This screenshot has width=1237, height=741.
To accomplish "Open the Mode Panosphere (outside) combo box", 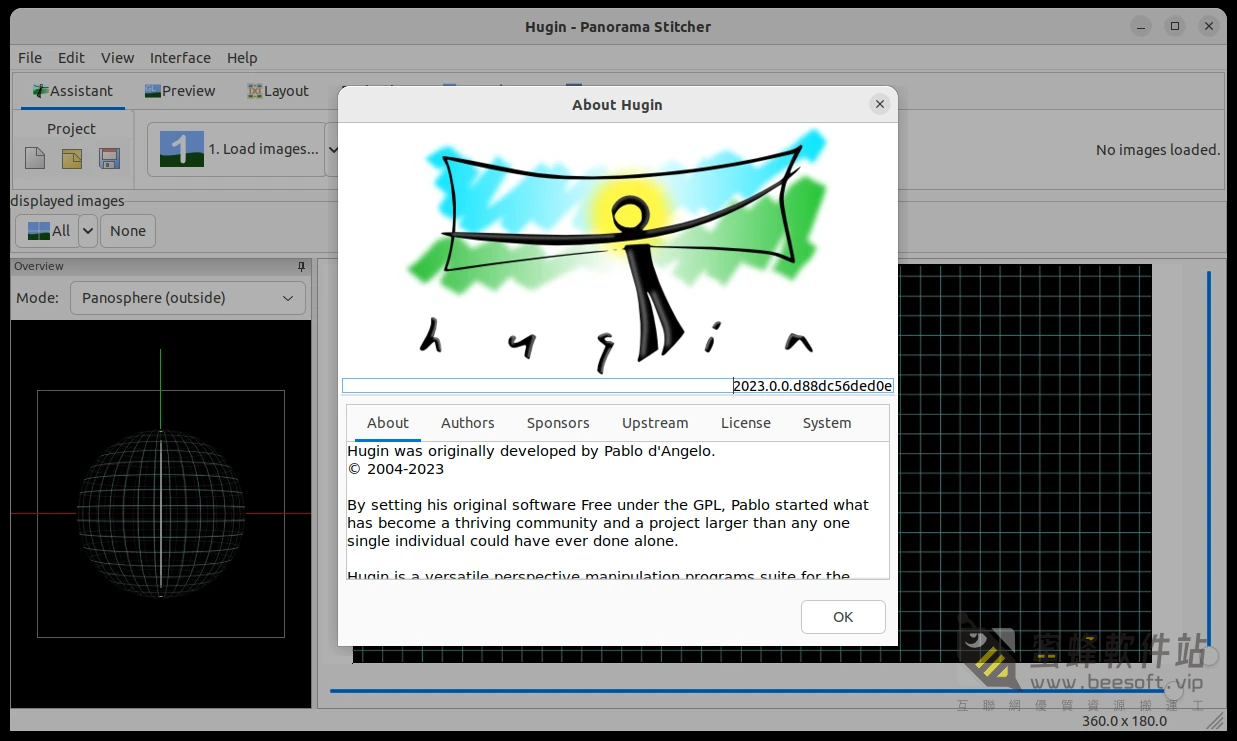I will pyautogui.click(x=188, y=298).
